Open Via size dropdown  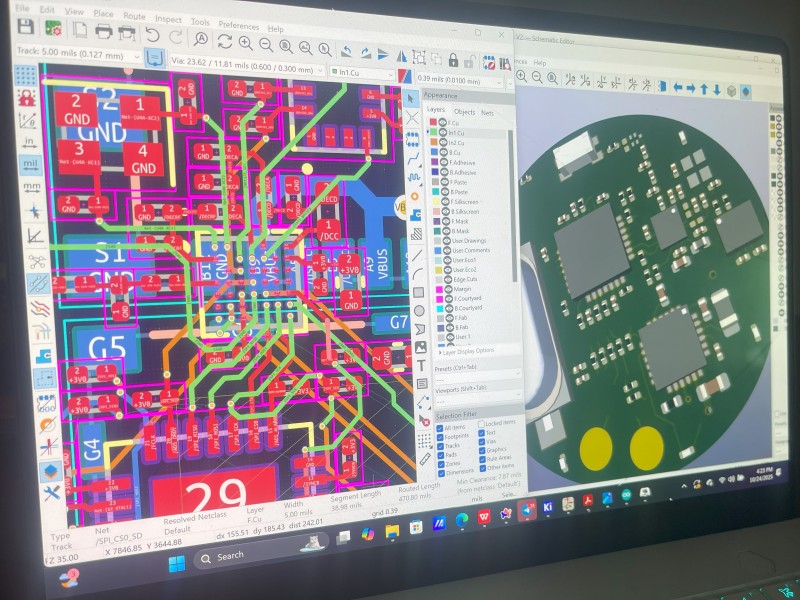coord(247,67)
